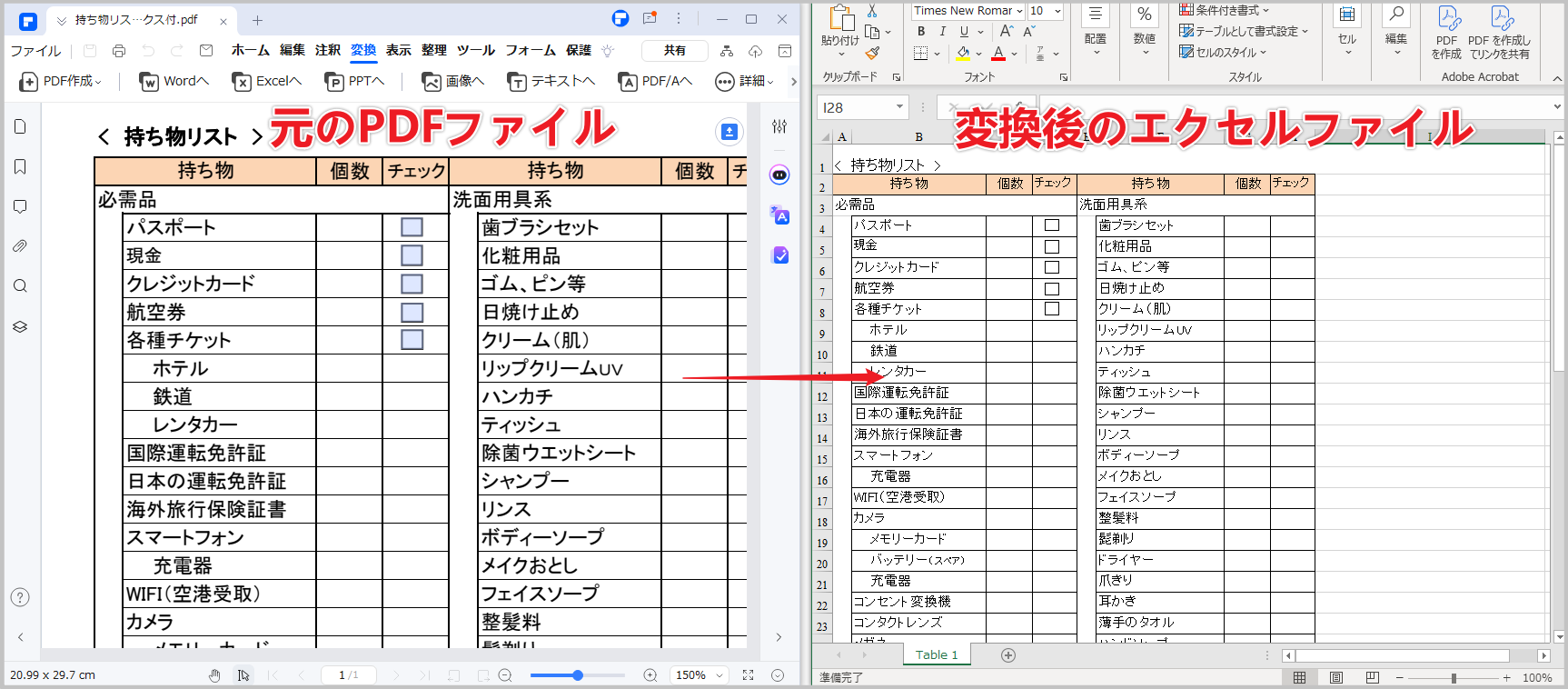Add a new sheet in Excel
The image size is (1568, 689).
pos(1007,655)
